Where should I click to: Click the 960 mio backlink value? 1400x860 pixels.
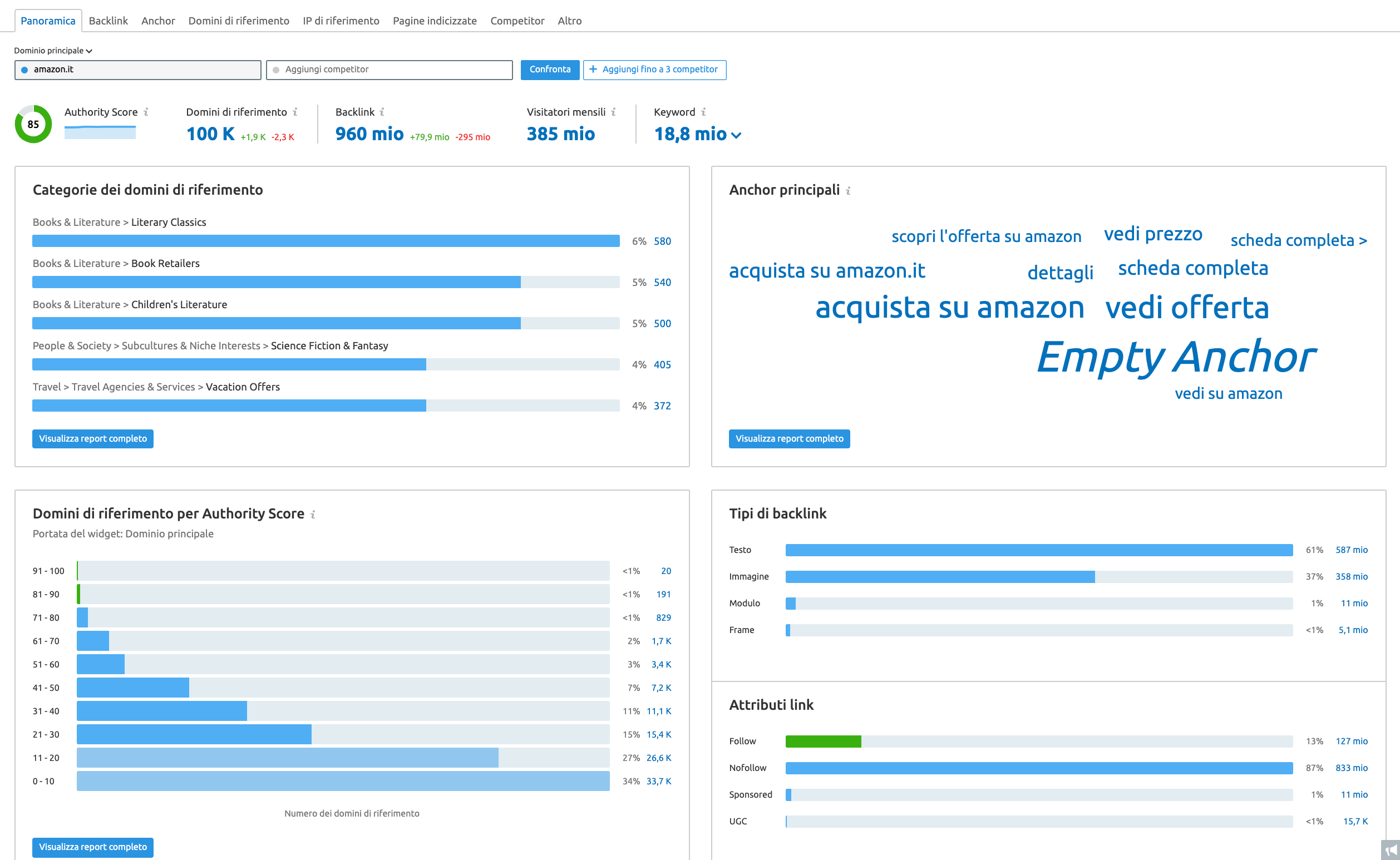click(369, 134)
